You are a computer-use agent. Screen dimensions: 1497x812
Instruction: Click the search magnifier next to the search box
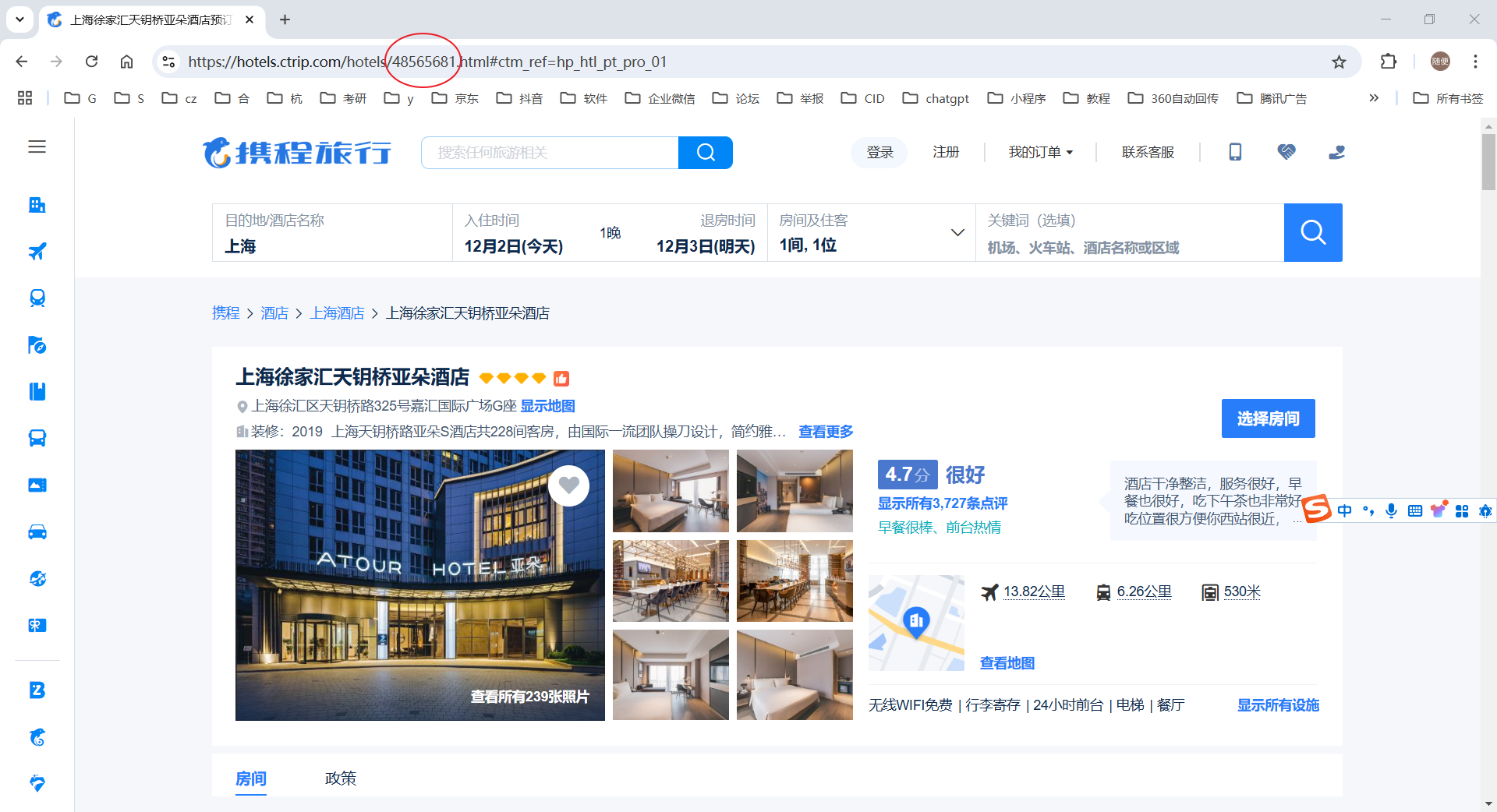click(x=706, y=153)
